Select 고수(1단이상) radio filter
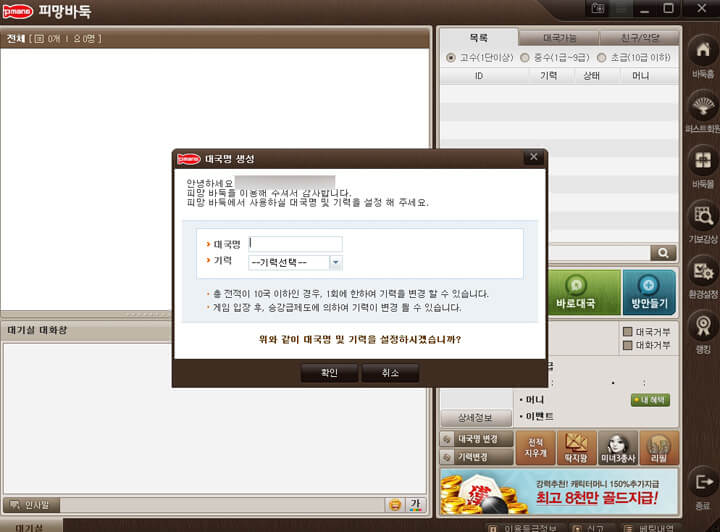 tap(450, 58)
